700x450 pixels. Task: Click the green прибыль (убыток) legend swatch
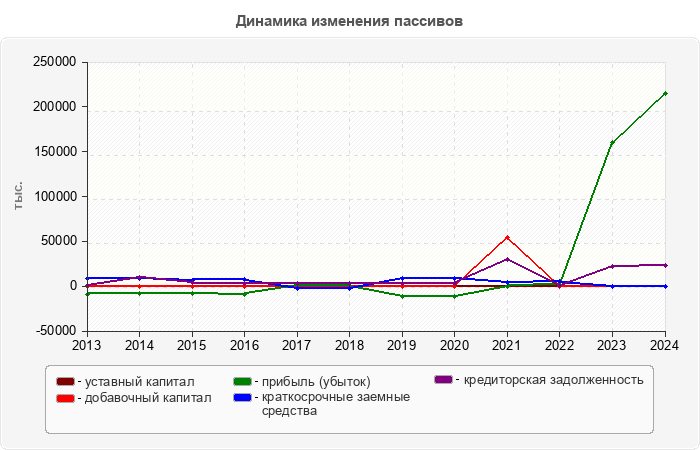[x=241, y=382]
